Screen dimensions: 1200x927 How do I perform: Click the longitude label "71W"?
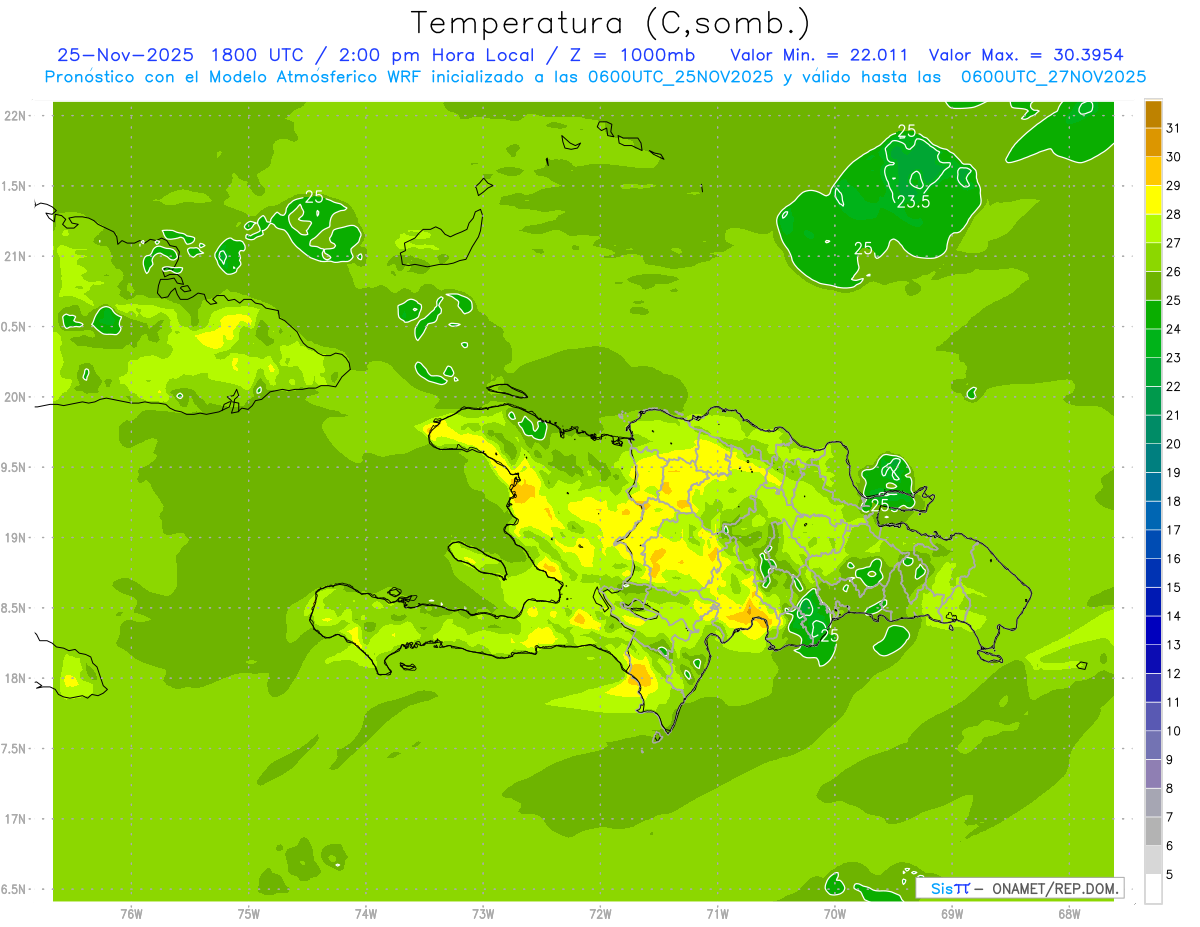pyautogui.click(x=717, y=914)
